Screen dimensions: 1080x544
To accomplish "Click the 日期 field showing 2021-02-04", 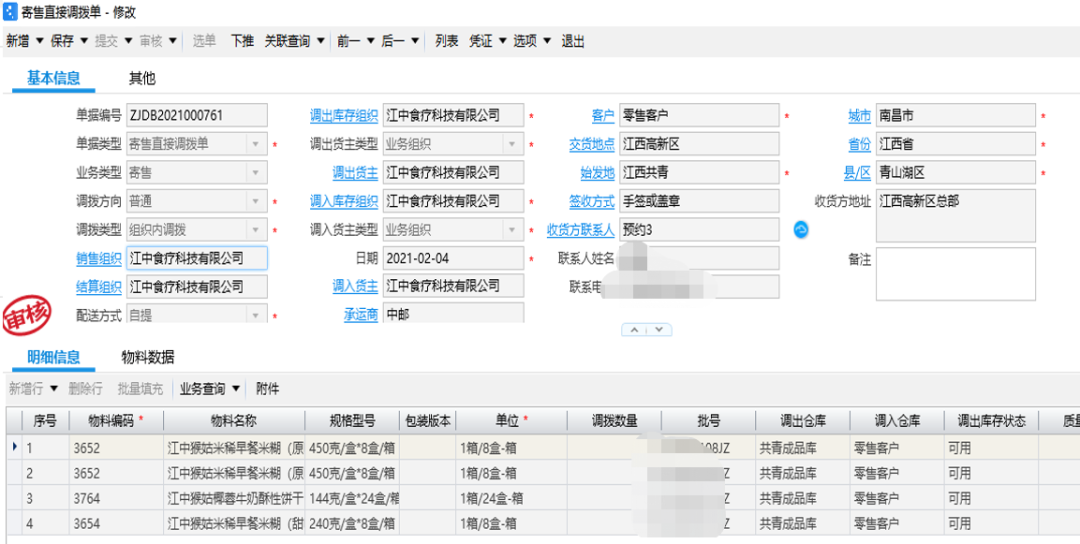I will pyautogui.click(x=453, y=258).
